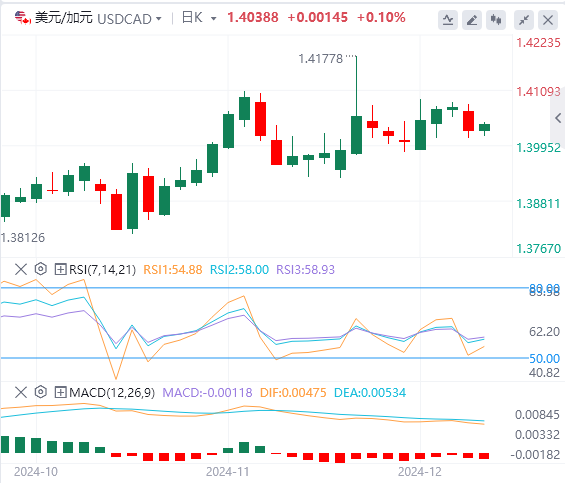Click the RSI2:58.00 value
Image resolution: width=565 pixels, height=483 pixels.
[239, 270]
